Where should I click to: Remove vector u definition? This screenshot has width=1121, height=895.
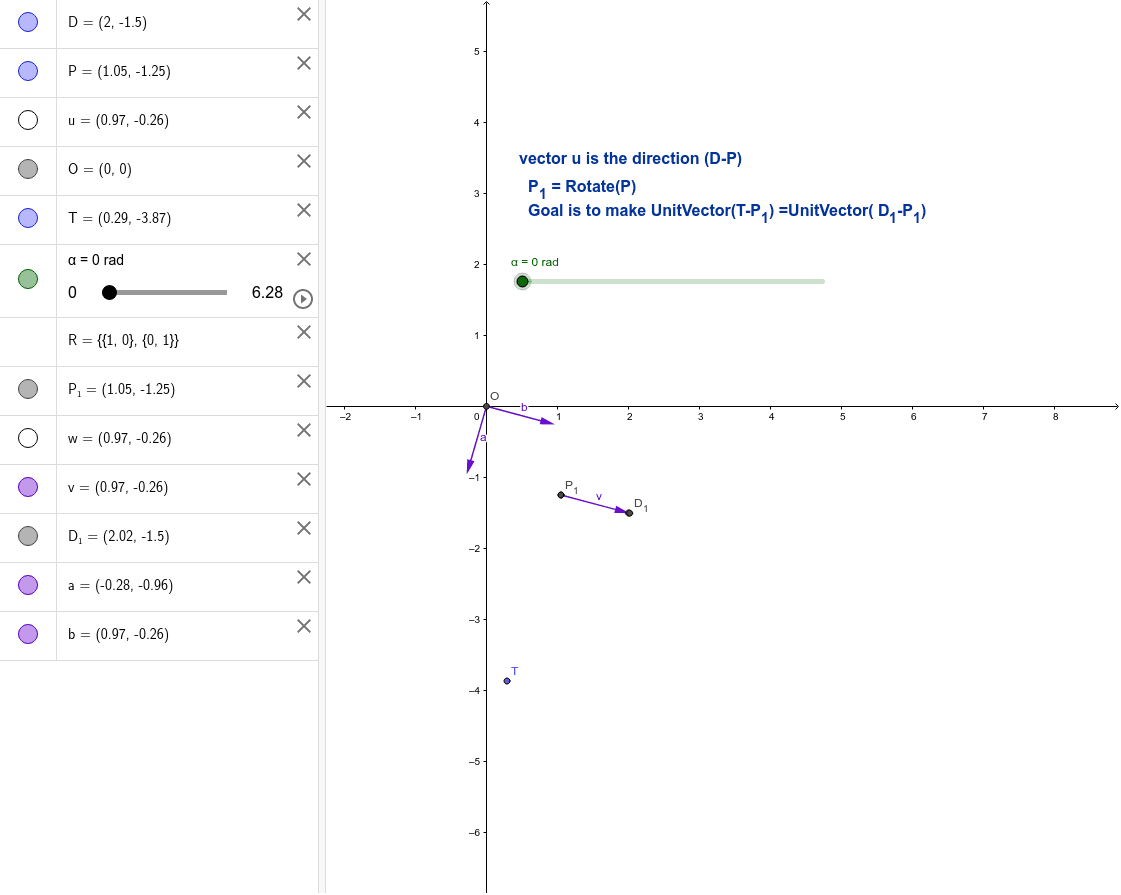[303, 112]
